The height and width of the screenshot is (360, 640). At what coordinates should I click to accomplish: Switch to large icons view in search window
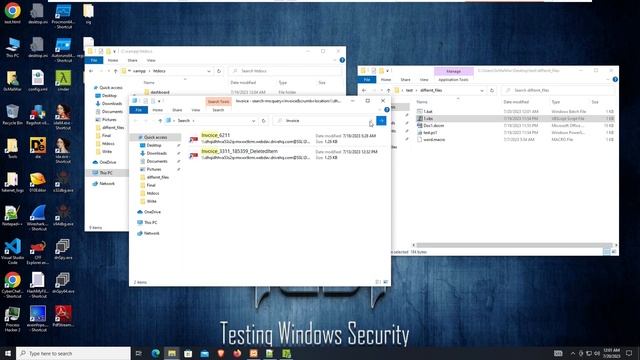(x=386, y=282)
